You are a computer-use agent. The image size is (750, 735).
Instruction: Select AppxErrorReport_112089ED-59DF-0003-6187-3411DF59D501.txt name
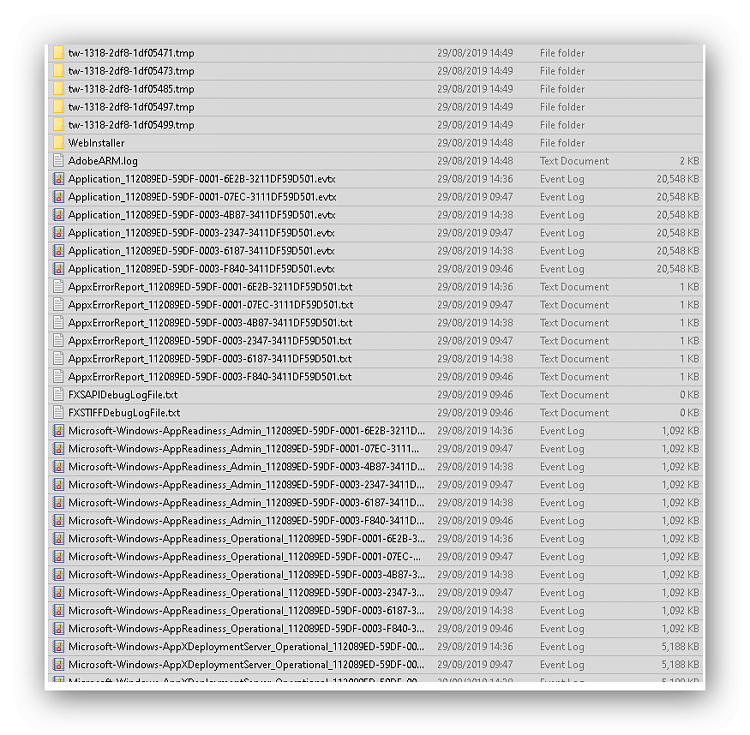[210, 359]
